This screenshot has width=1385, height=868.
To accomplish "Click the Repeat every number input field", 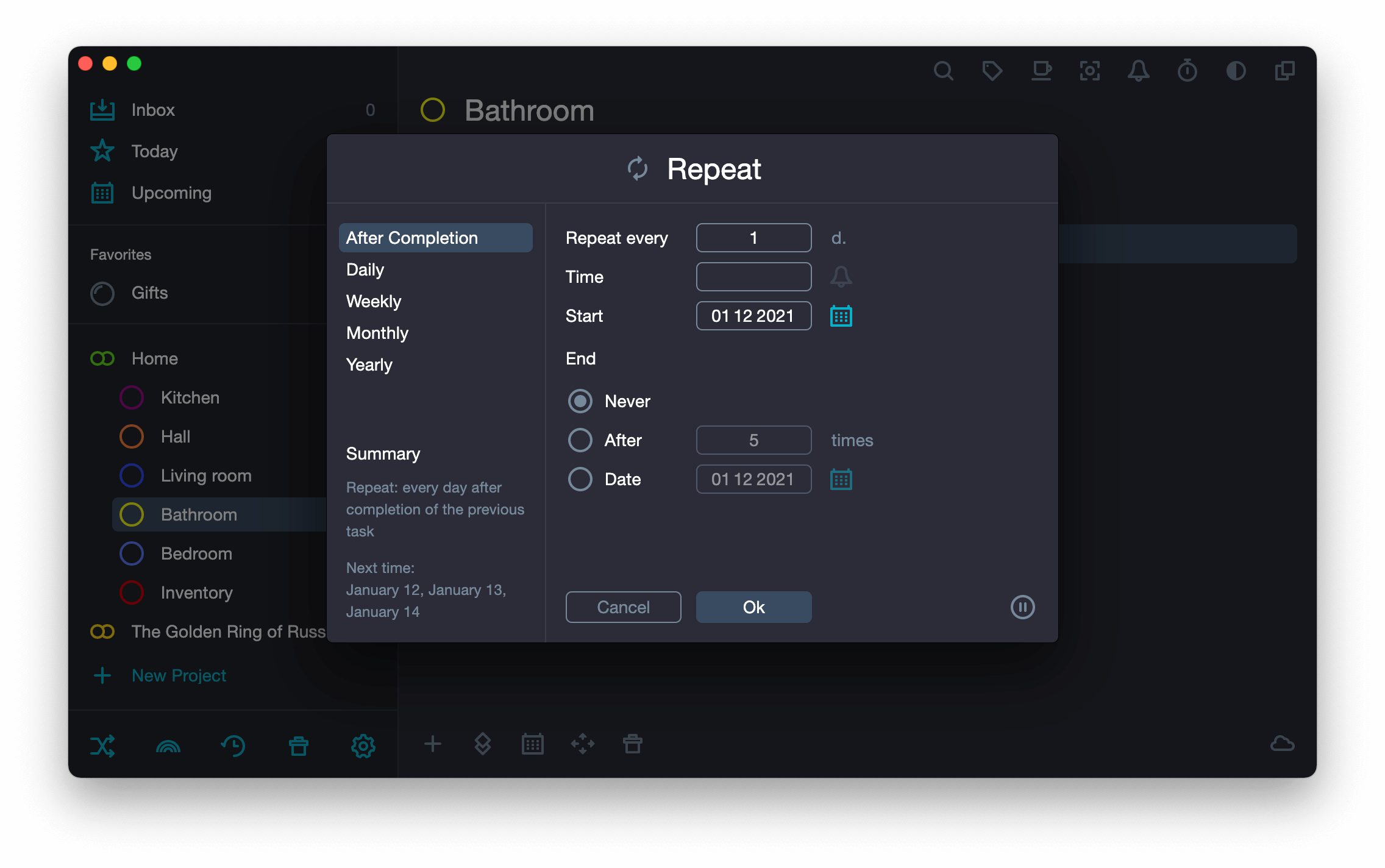I will [753, 238].
